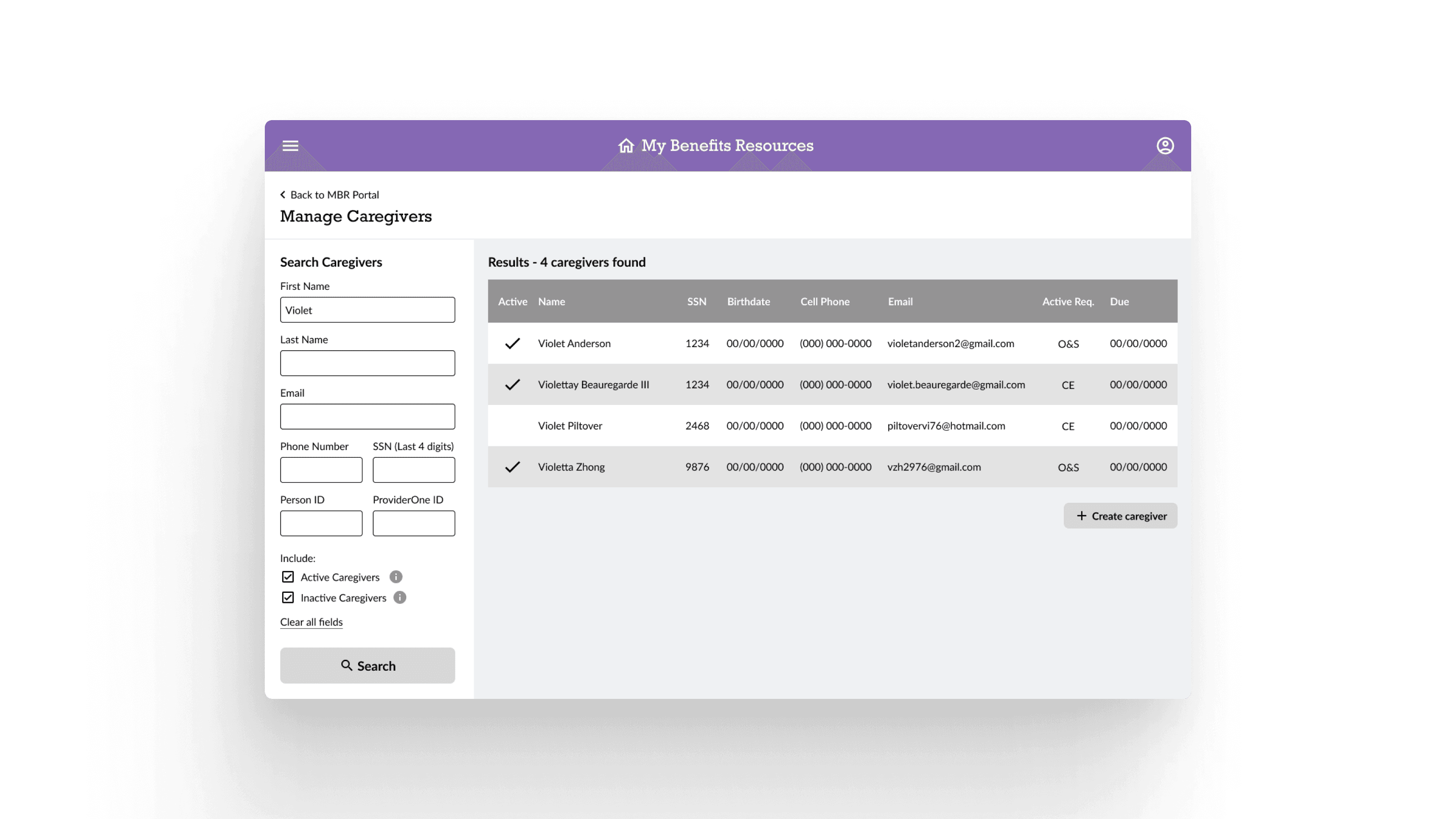Uncheck the Inactive Caregivers checkbox

[x=288, y=597]
